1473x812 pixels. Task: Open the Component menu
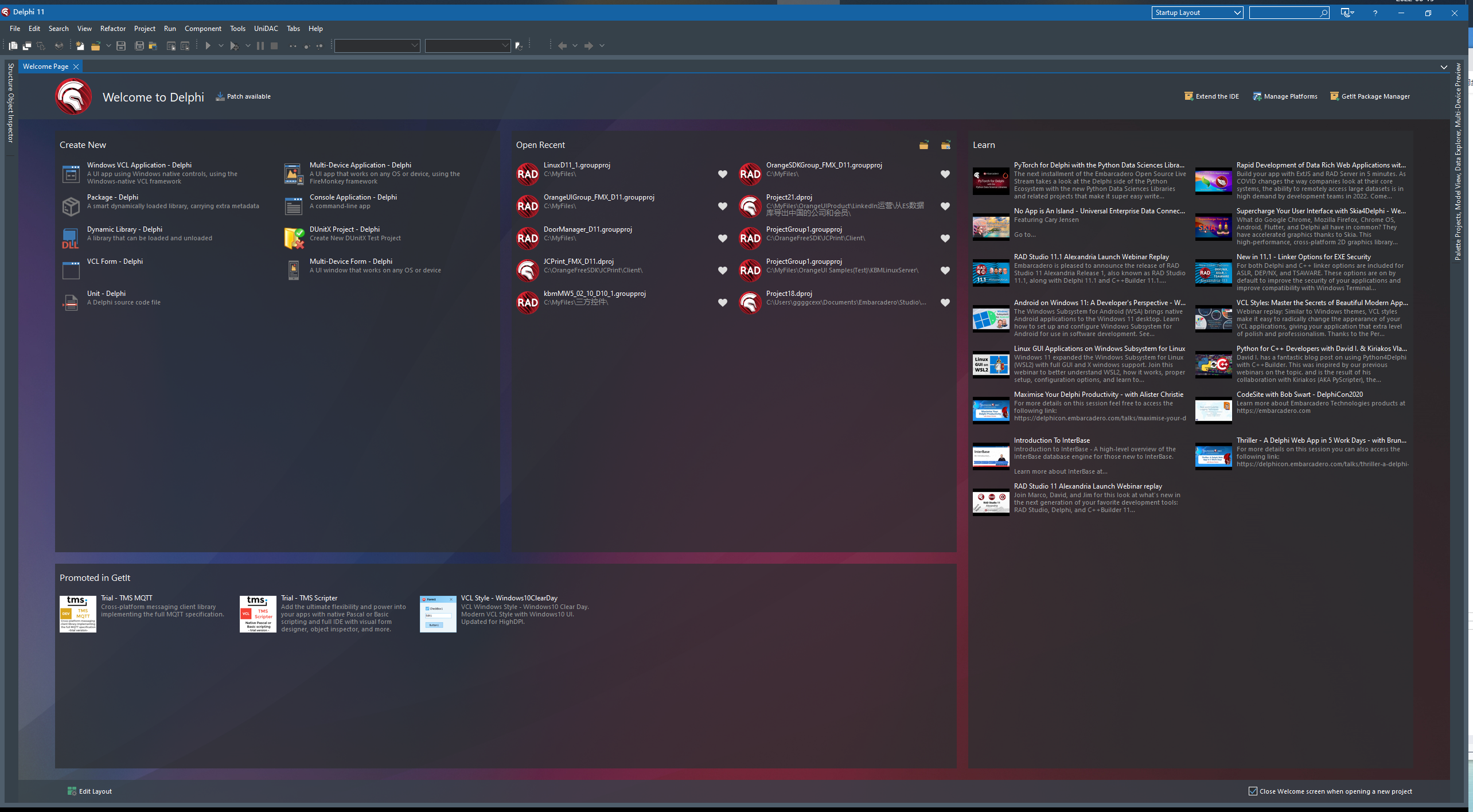[203, 29]
